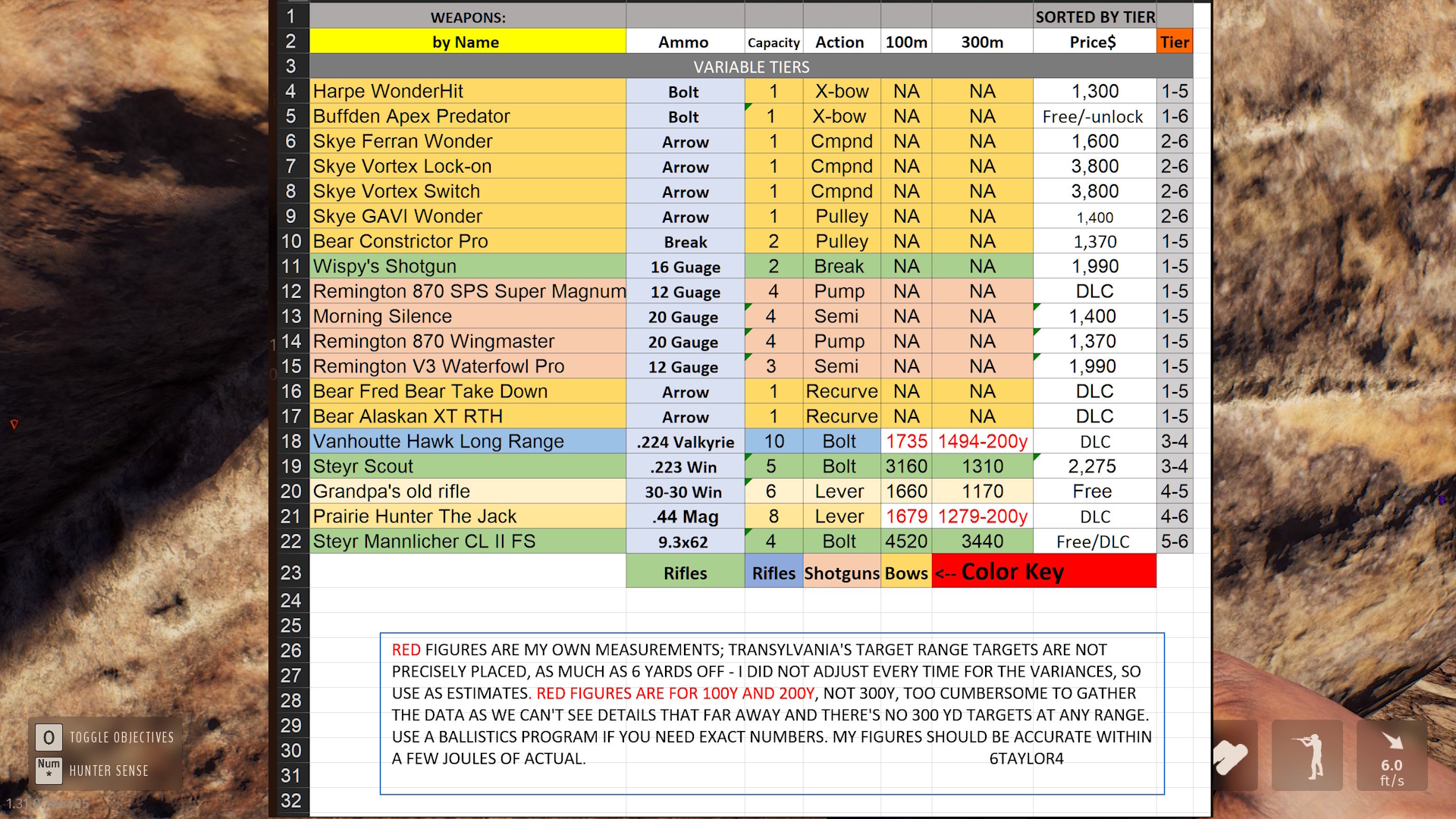Click the O key icon for objectives
This screenshot has width=1456, height=819.
(x=49, y=737)
